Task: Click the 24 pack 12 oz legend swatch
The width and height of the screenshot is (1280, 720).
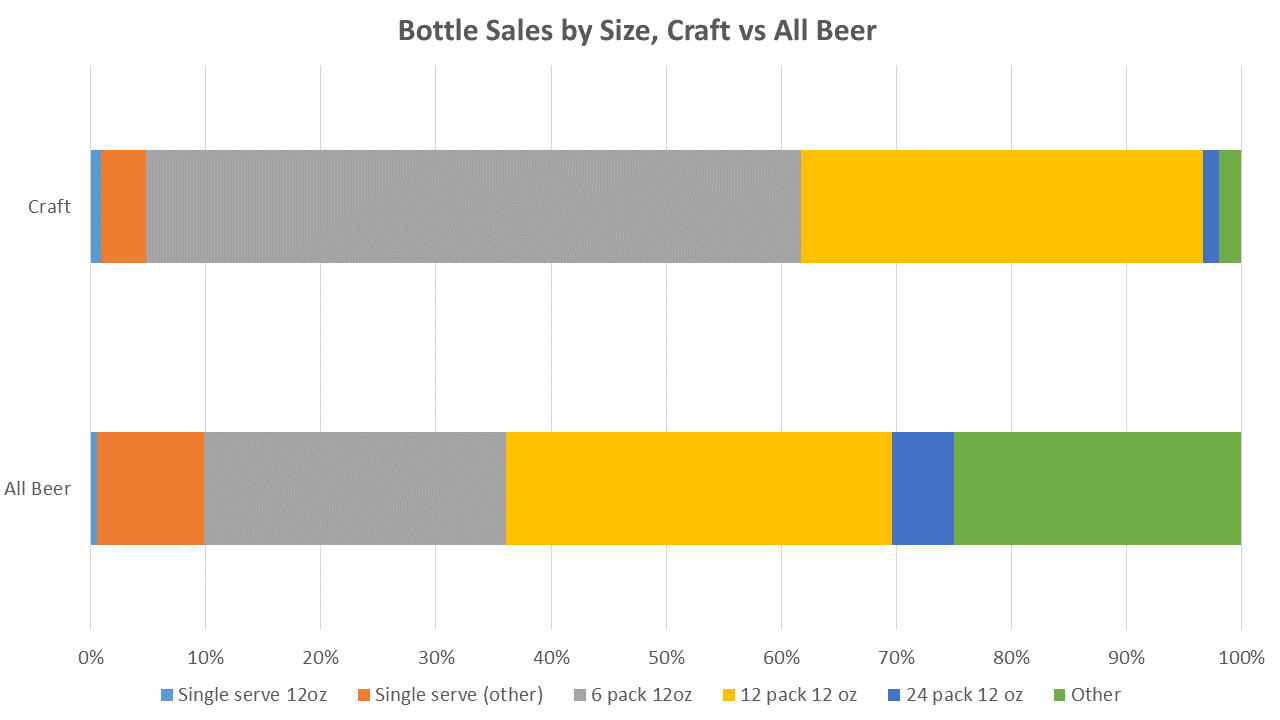Action: (896, 695)
